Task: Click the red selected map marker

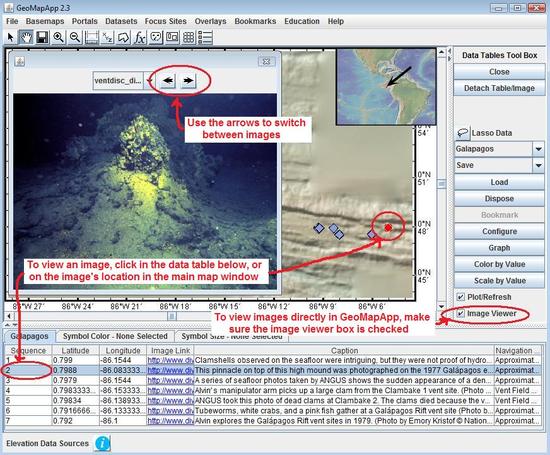Action: click(388, 228)
